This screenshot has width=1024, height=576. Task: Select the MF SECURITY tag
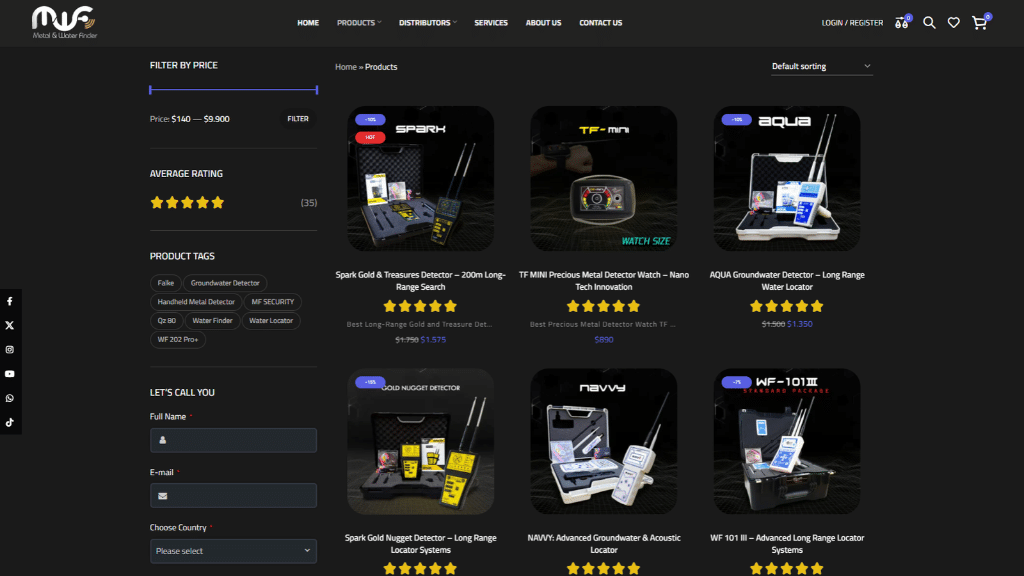pos(273,302)
